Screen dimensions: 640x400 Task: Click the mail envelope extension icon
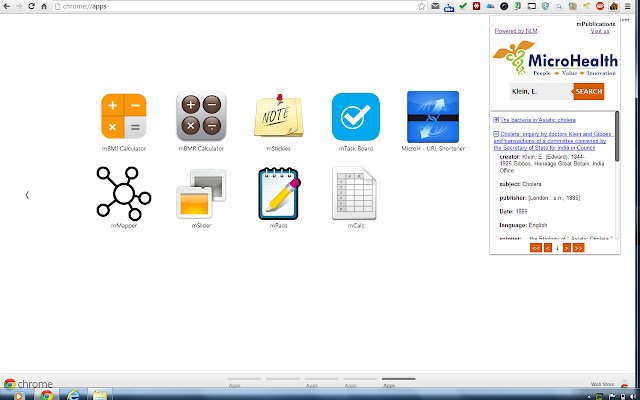pyautogui.click(x=436, y=6)
